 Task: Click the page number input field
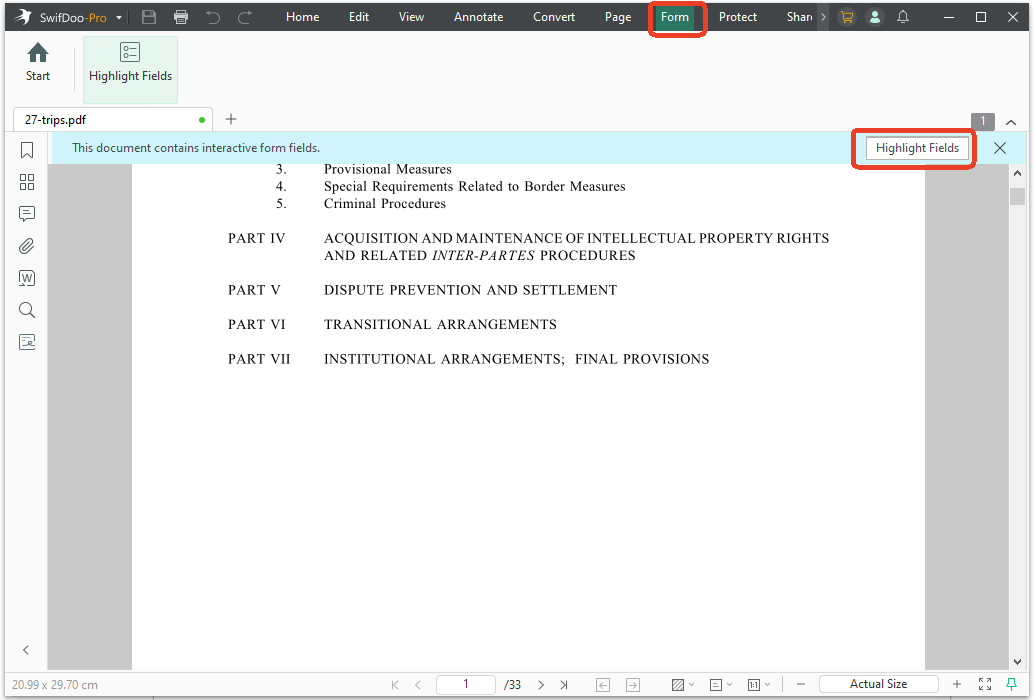tap(466, 684)
